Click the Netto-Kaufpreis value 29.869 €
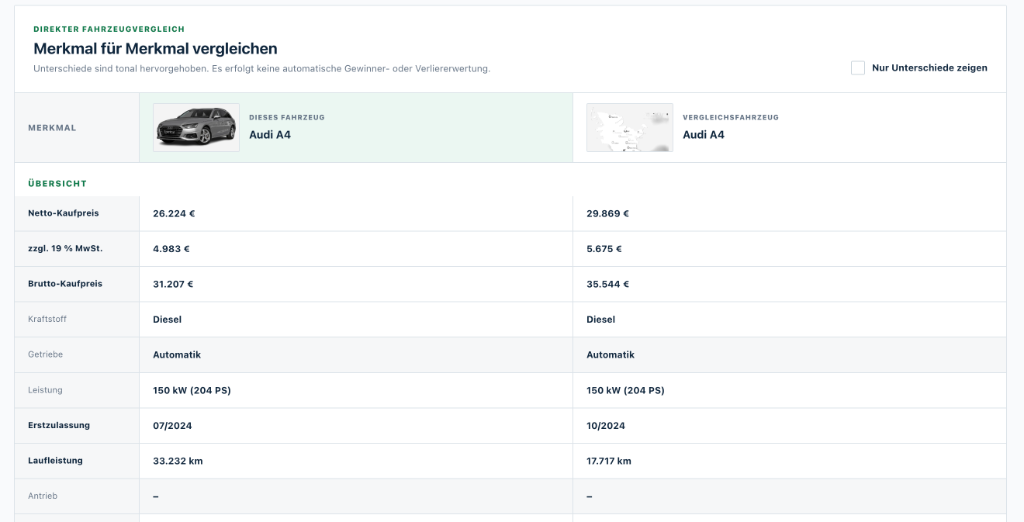 [x=607, y=214]
